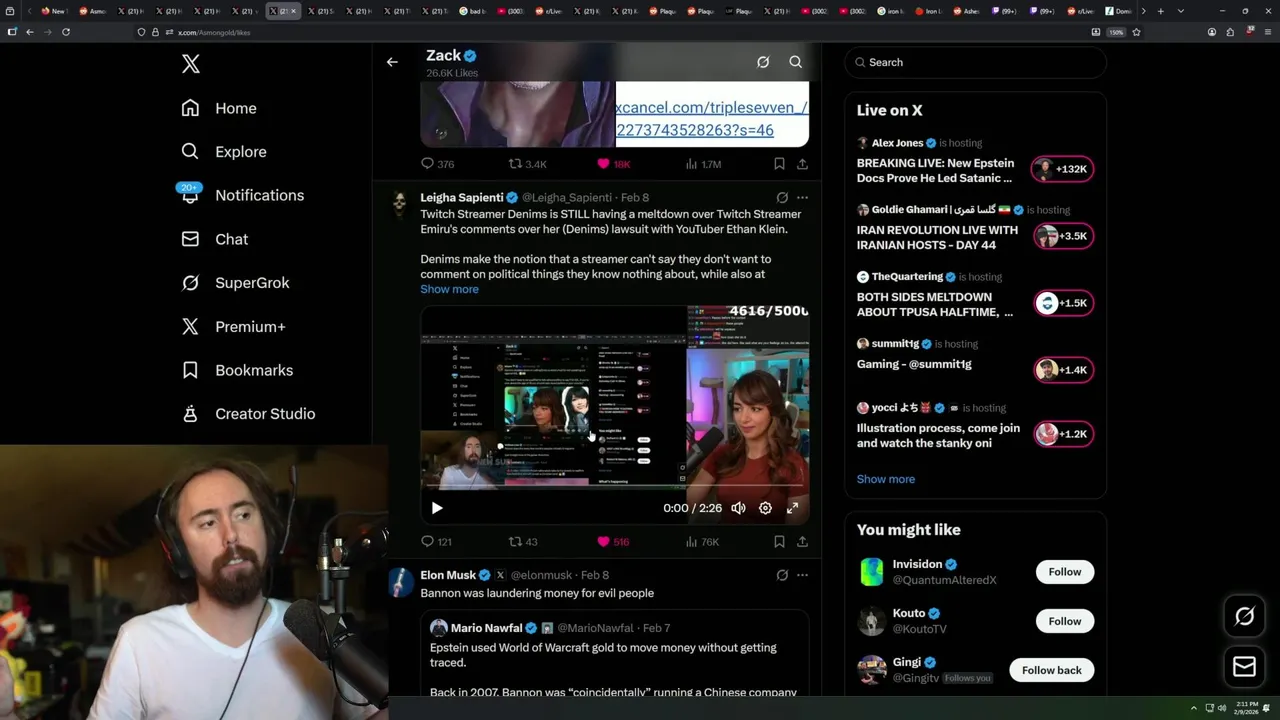Open Elon Musk's profile name

click(x=448, y=575)
